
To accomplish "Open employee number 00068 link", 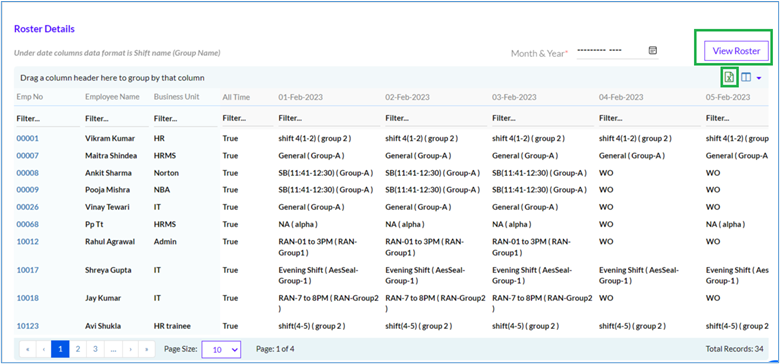I will [27, 224].
